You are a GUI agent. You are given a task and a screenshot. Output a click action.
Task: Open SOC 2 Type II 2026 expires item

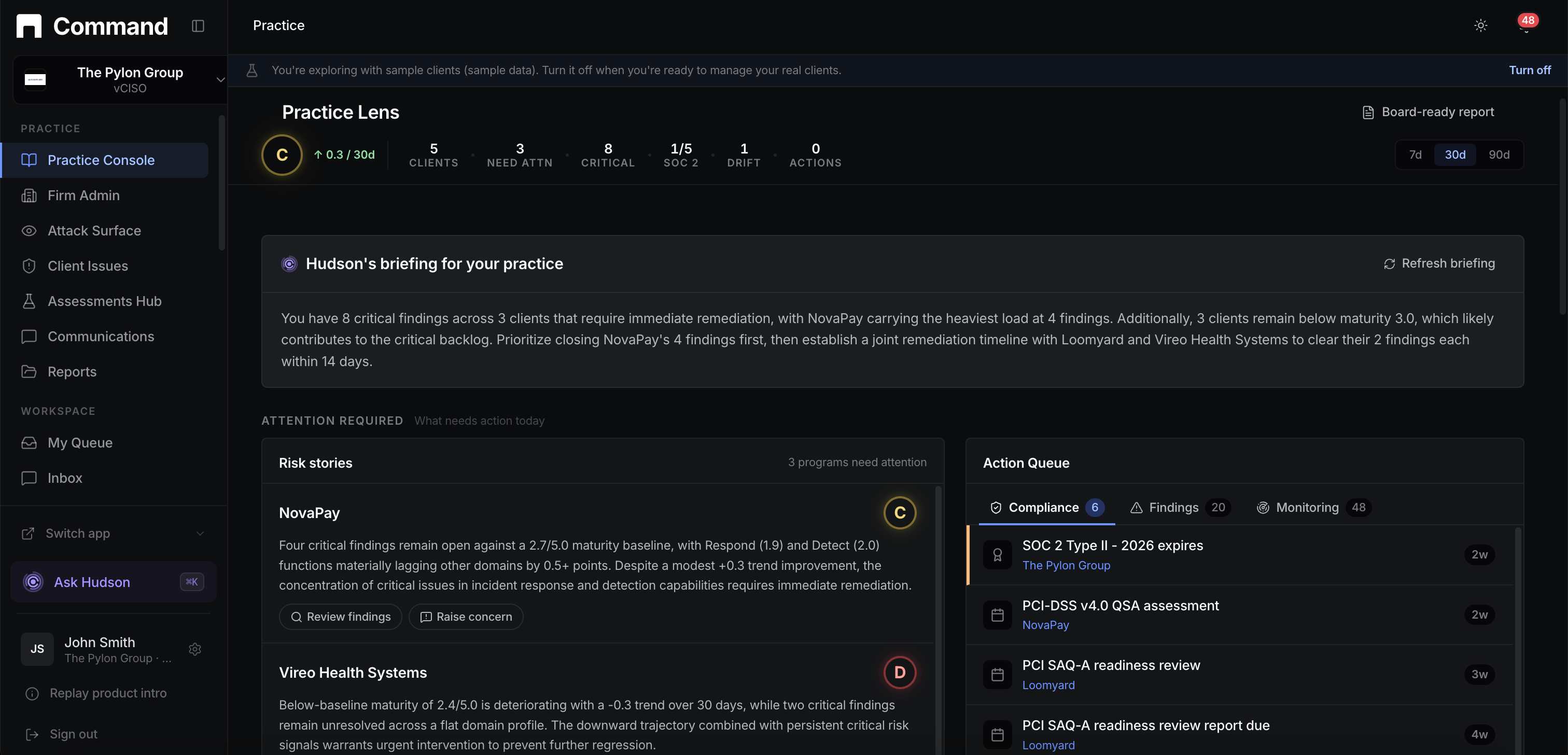click(x=1240, y=555)
